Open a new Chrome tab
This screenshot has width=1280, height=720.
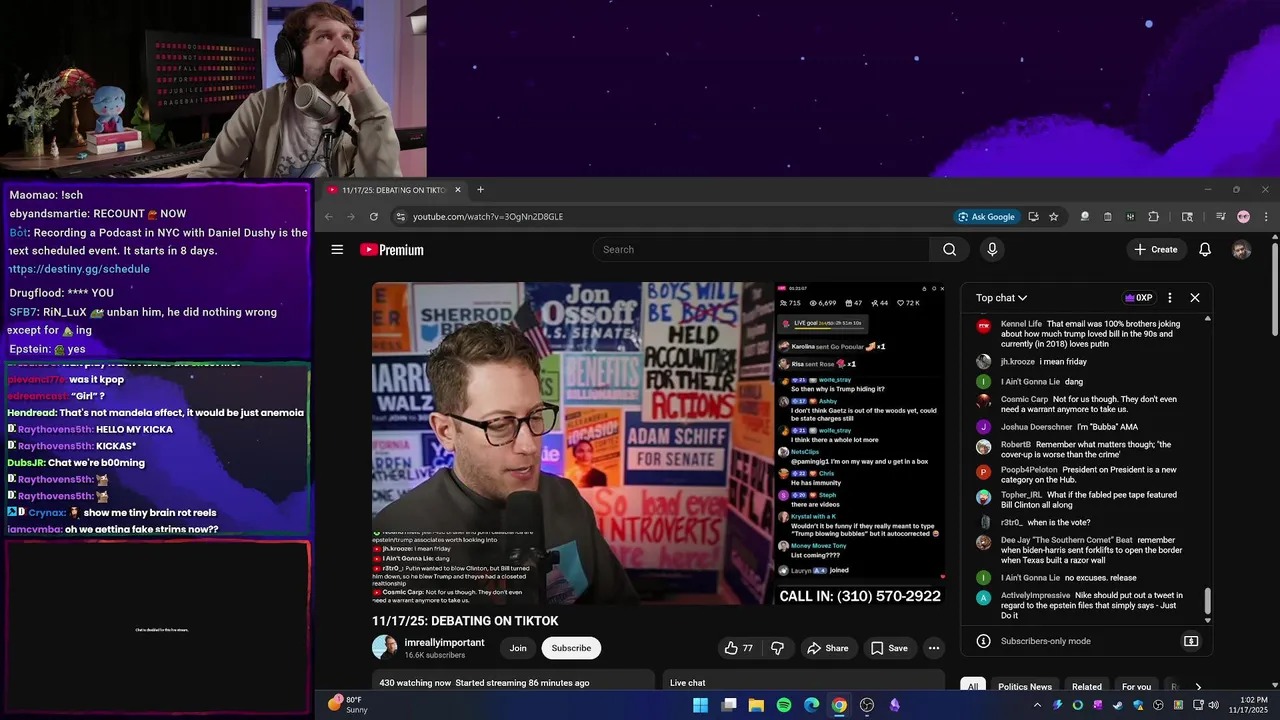[480, 190]
